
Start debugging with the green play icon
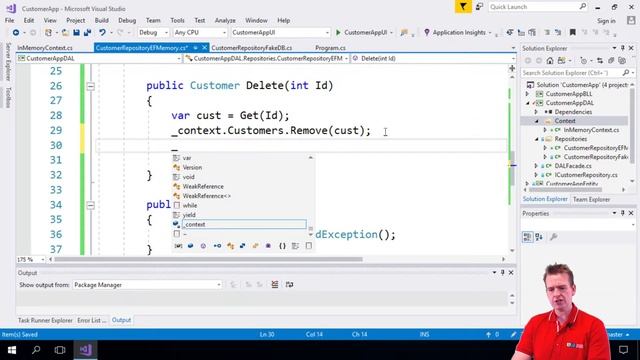tap(338, 32)
